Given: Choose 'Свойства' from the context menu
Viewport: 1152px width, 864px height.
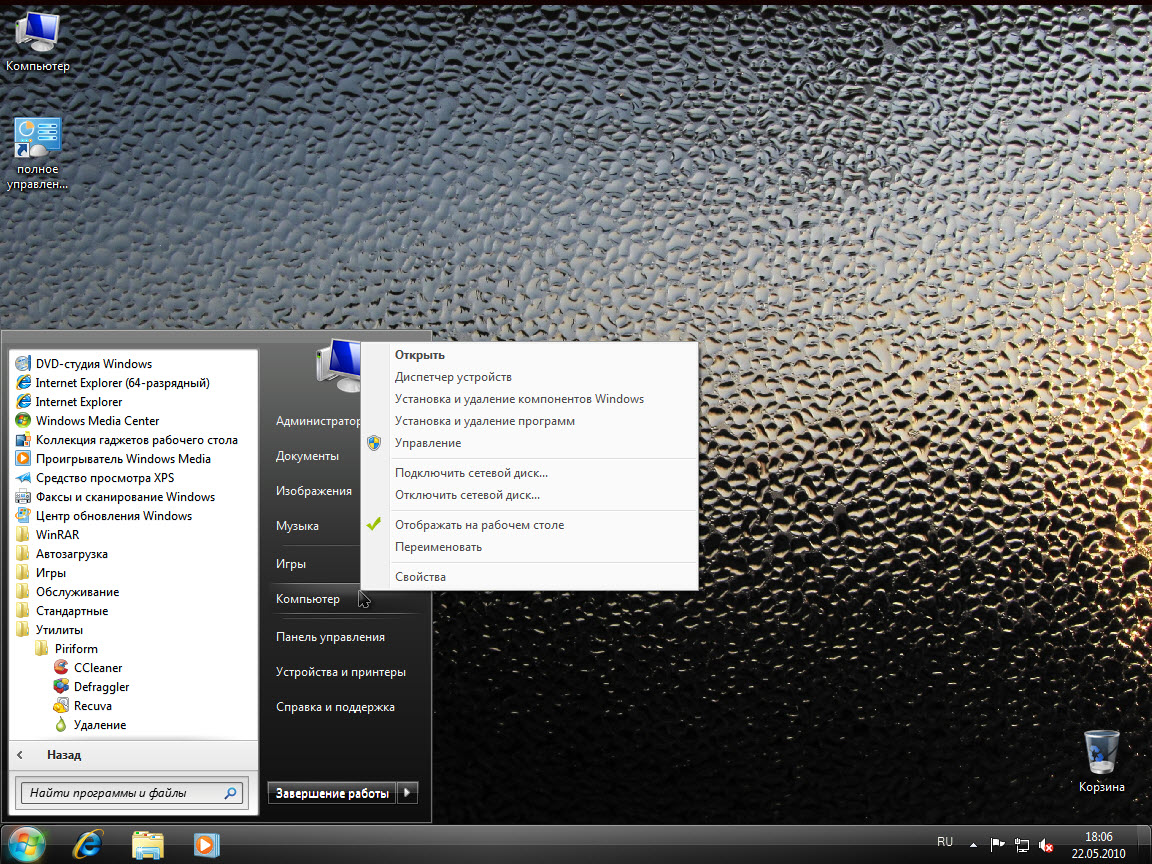Looking at the screenshot, I should 420,577.
